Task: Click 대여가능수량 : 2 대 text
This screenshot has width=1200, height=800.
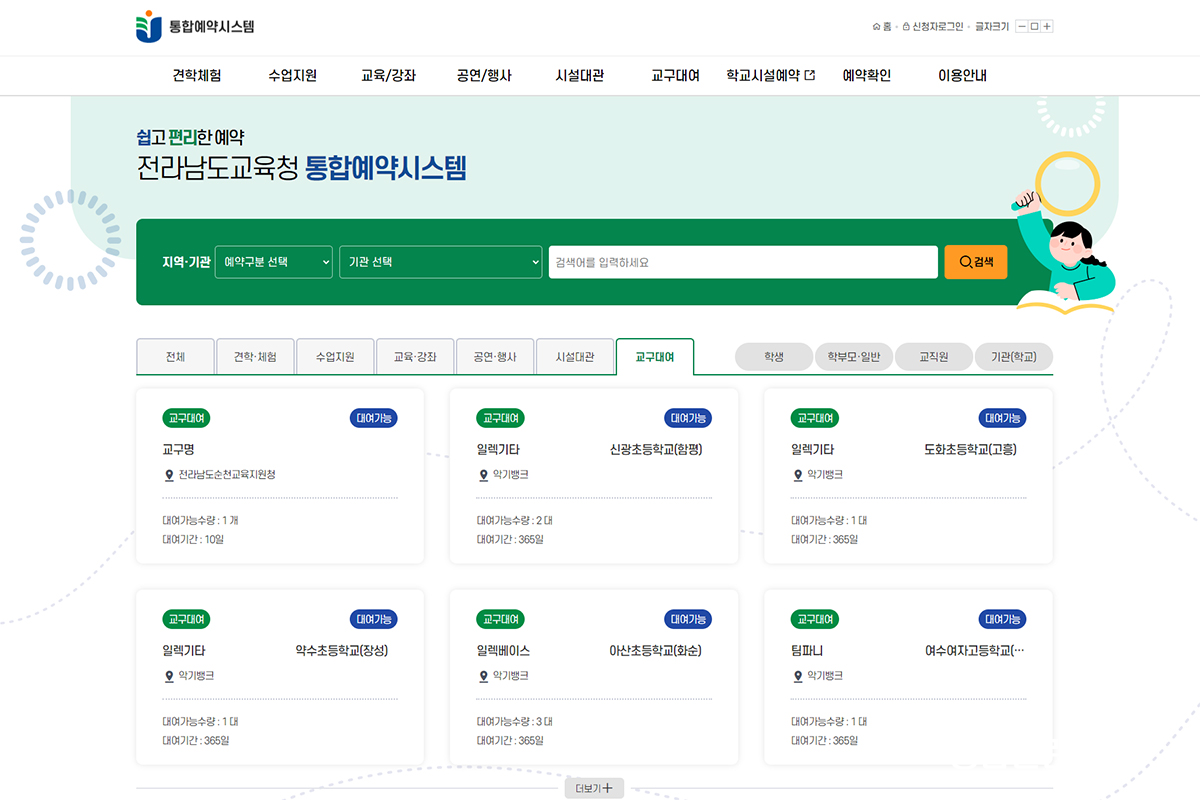Action: pos(515,520)
